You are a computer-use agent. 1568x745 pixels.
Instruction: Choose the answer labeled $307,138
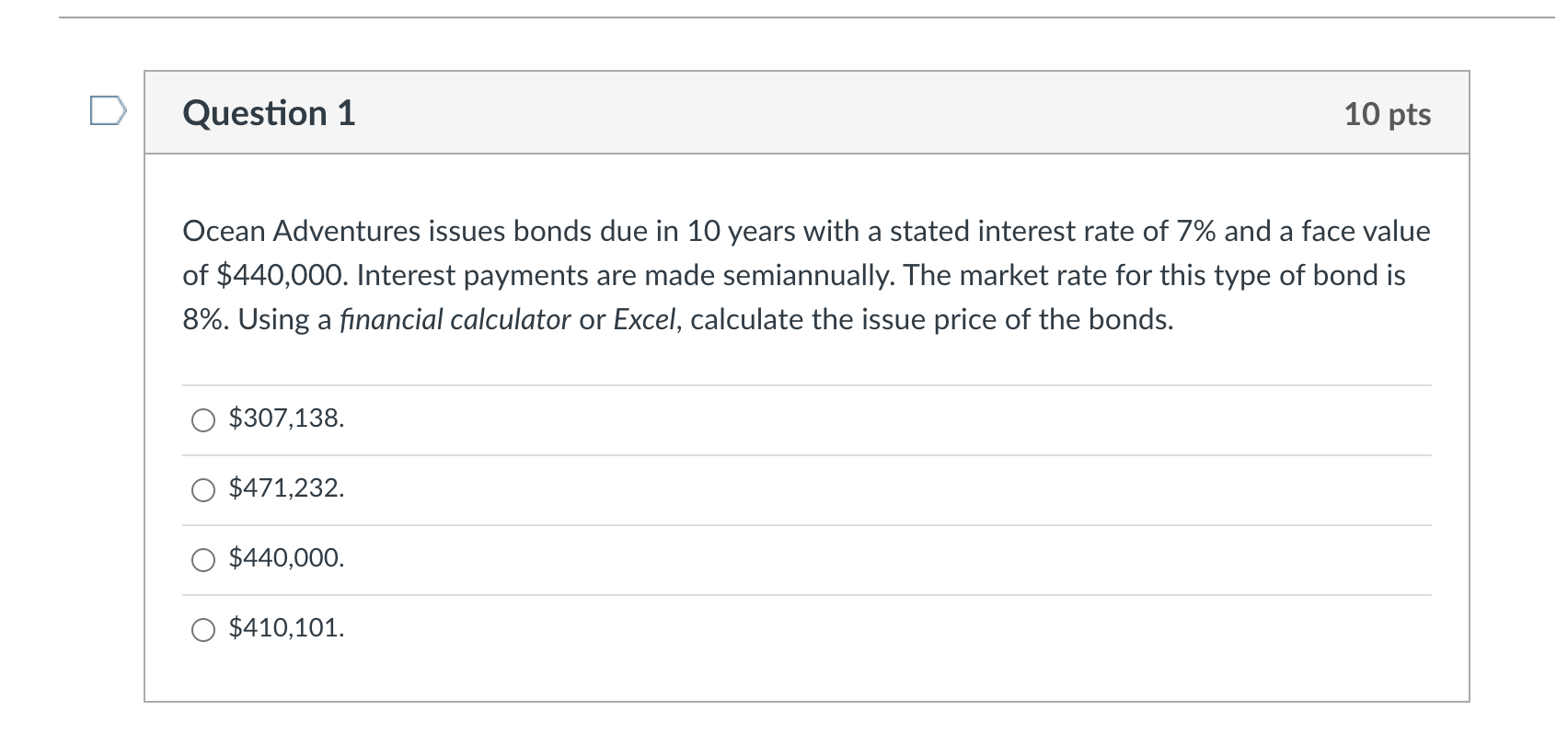click(285, 419)
